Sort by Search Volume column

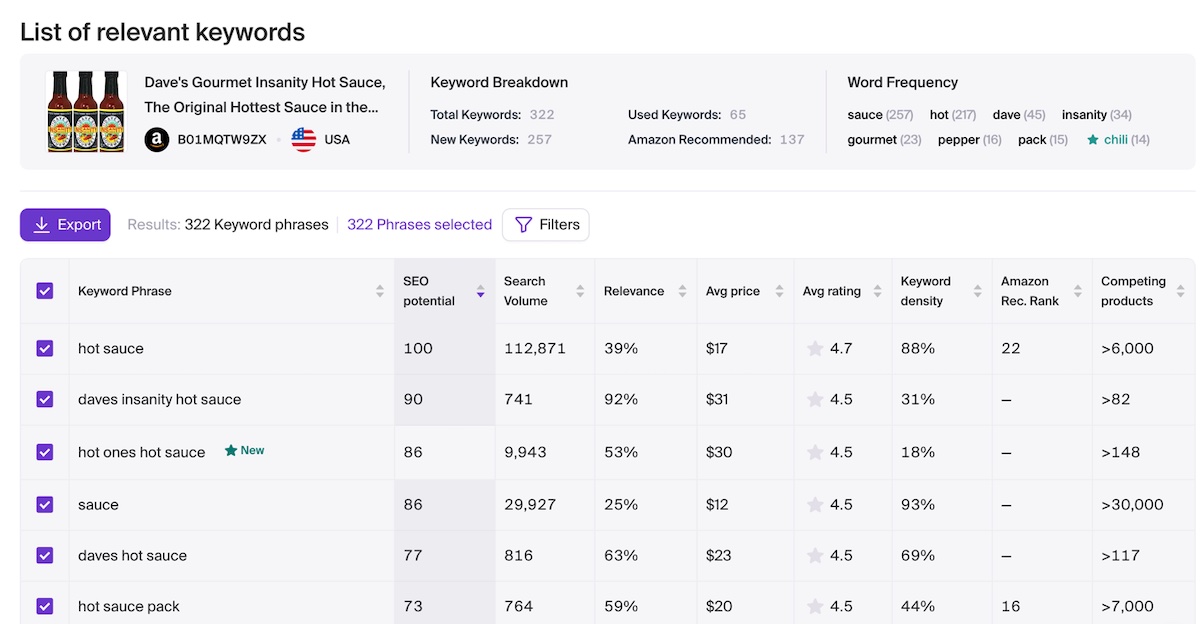coord(580,292)
